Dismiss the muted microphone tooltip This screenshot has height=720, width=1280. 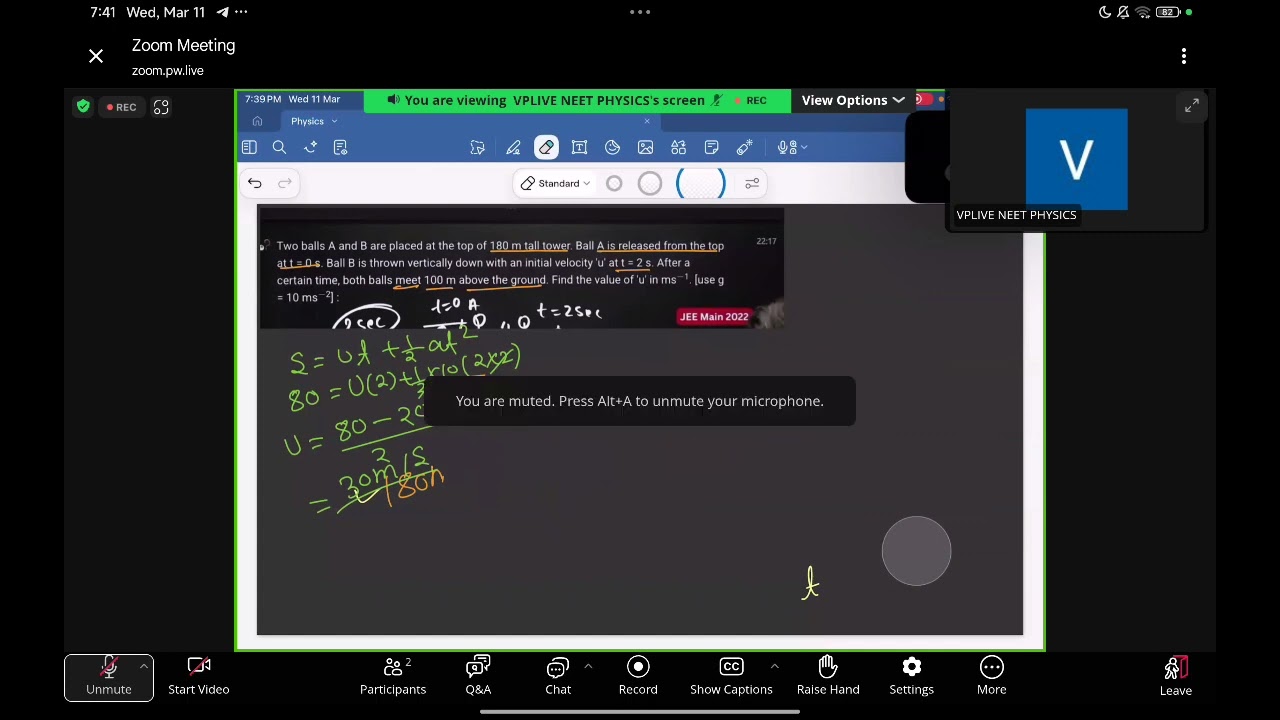pos(640,401)
